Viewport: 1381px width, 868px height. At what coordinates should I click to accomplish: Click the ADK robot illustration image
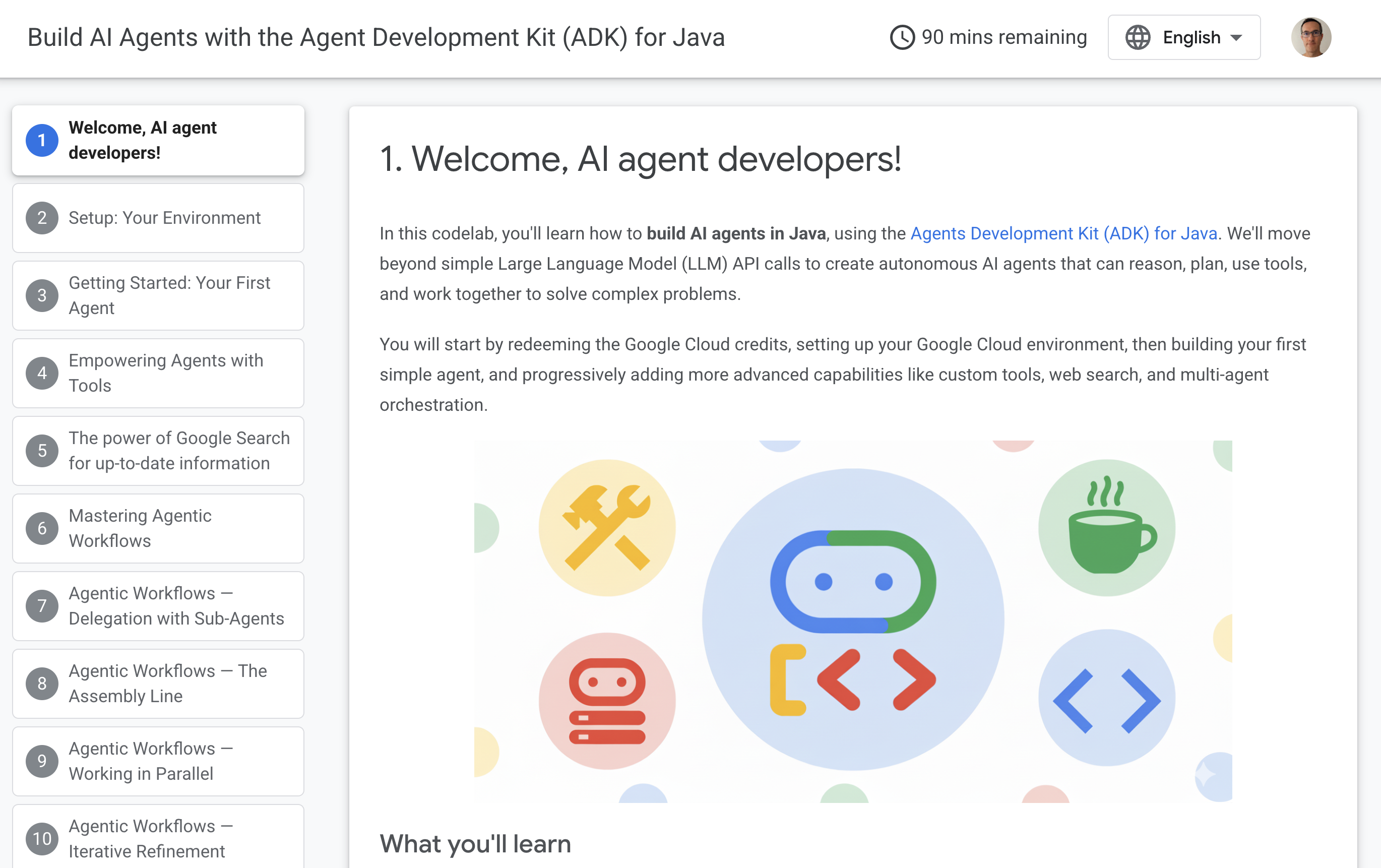[x=853, y=621]
